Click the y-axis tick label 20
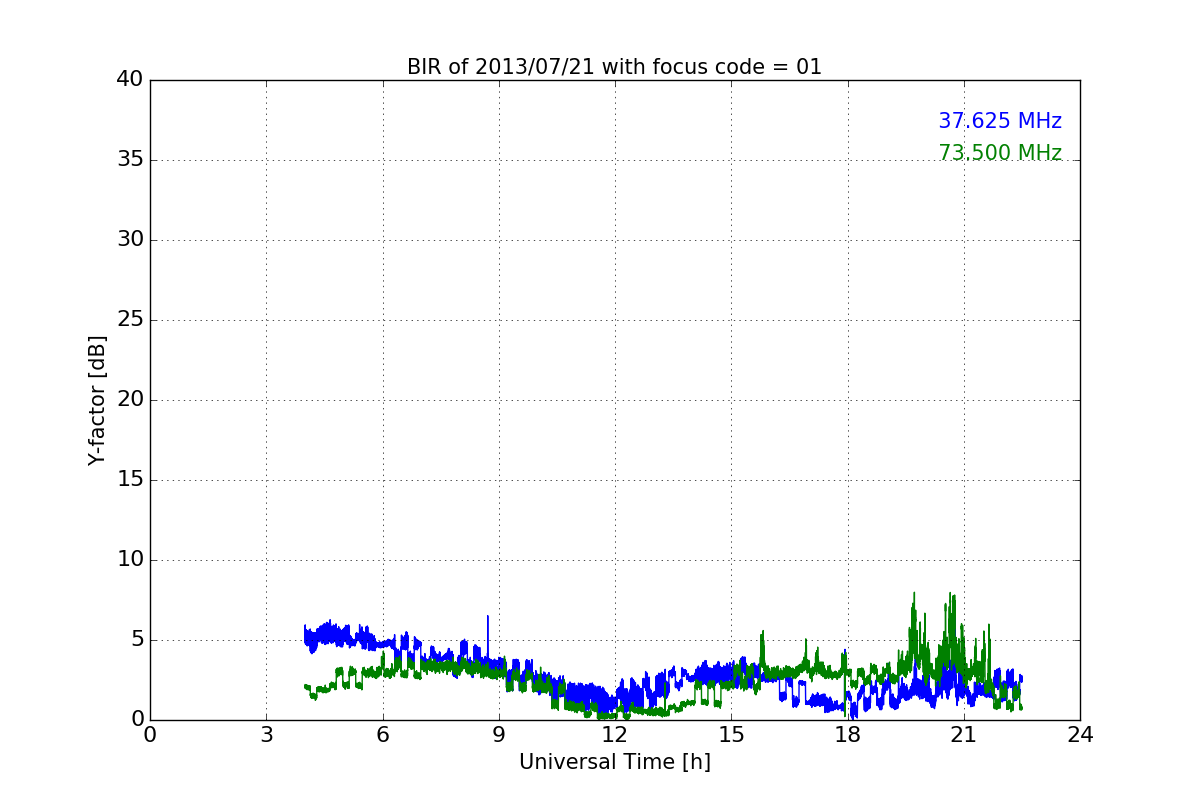 pos(129,400)
